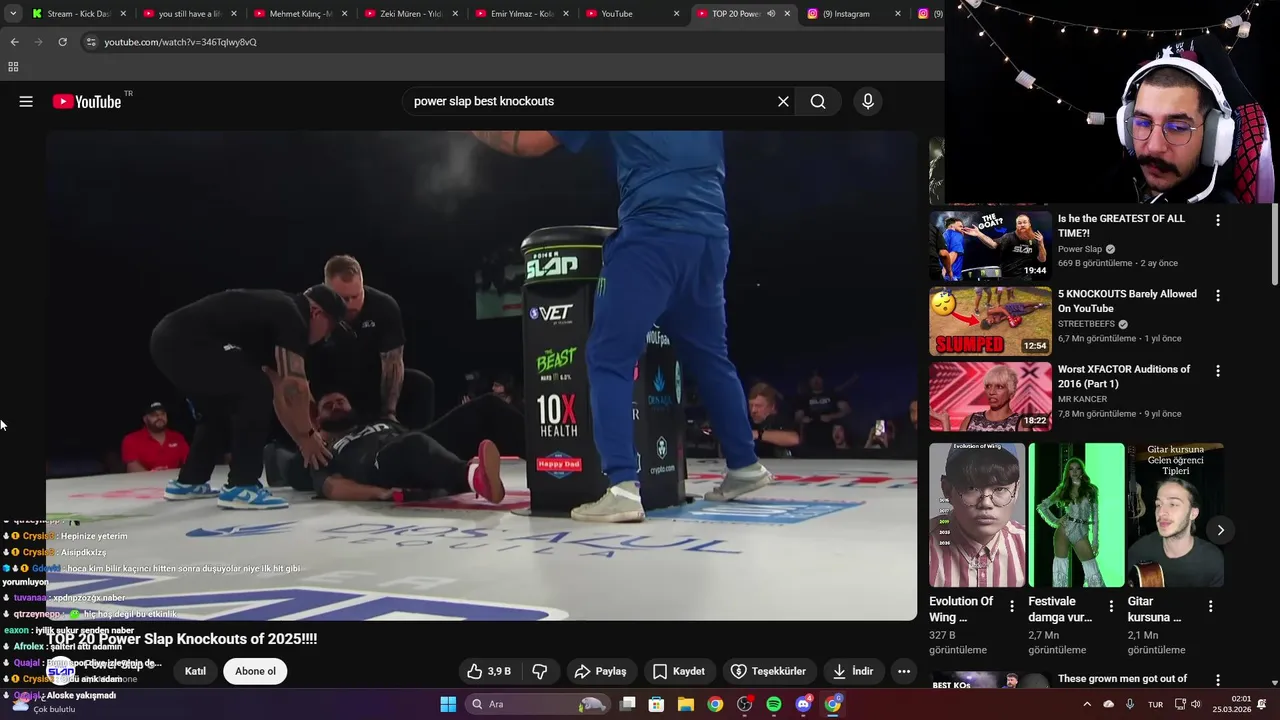Open the YouTube hamburger guide menu
Viewport: 1280px width, 720px height.
click(x=26, y=101)
